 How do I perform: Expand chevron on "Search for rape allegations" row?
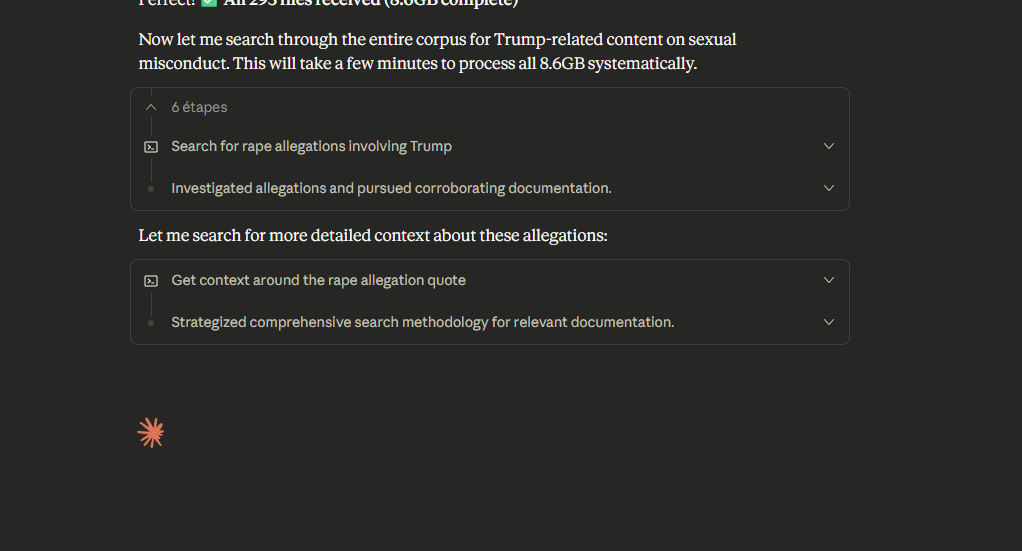click(828, 146)
